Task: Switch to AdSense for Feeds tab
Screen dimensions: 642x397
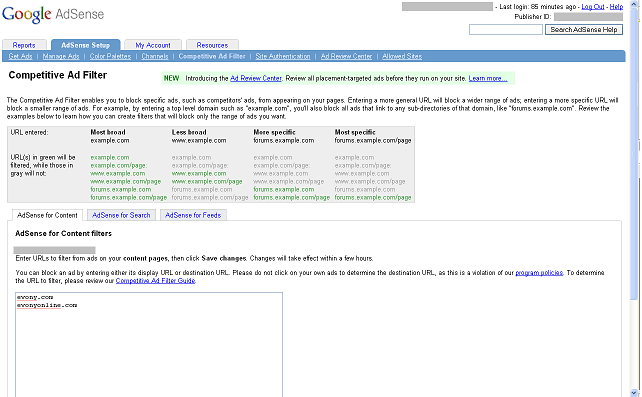Action: pyautogui.click(x=193, y=215)
